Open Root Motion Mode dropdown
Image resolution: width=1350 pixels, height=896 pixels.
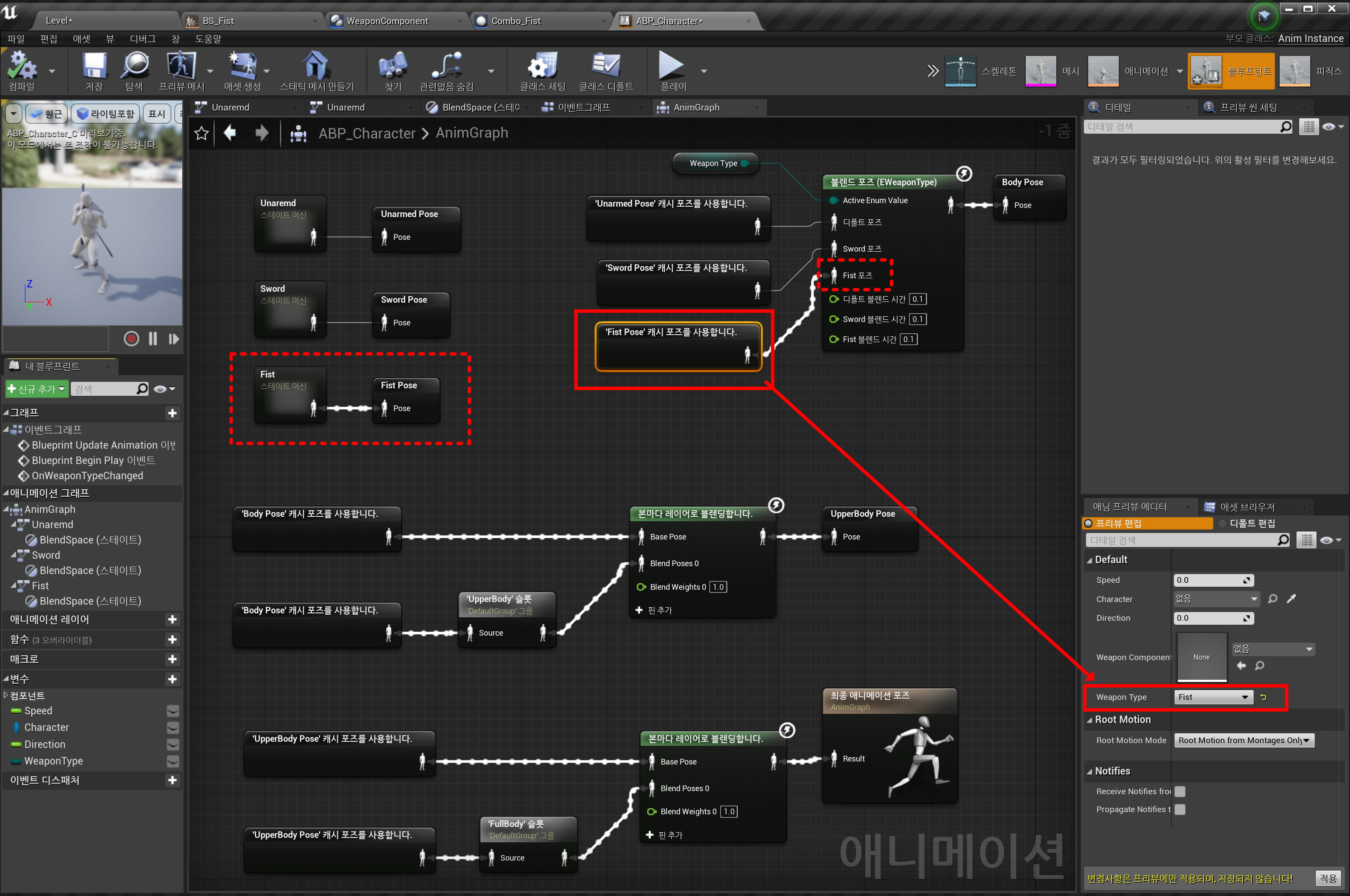pyautogui.click(x=1244, y=740)
